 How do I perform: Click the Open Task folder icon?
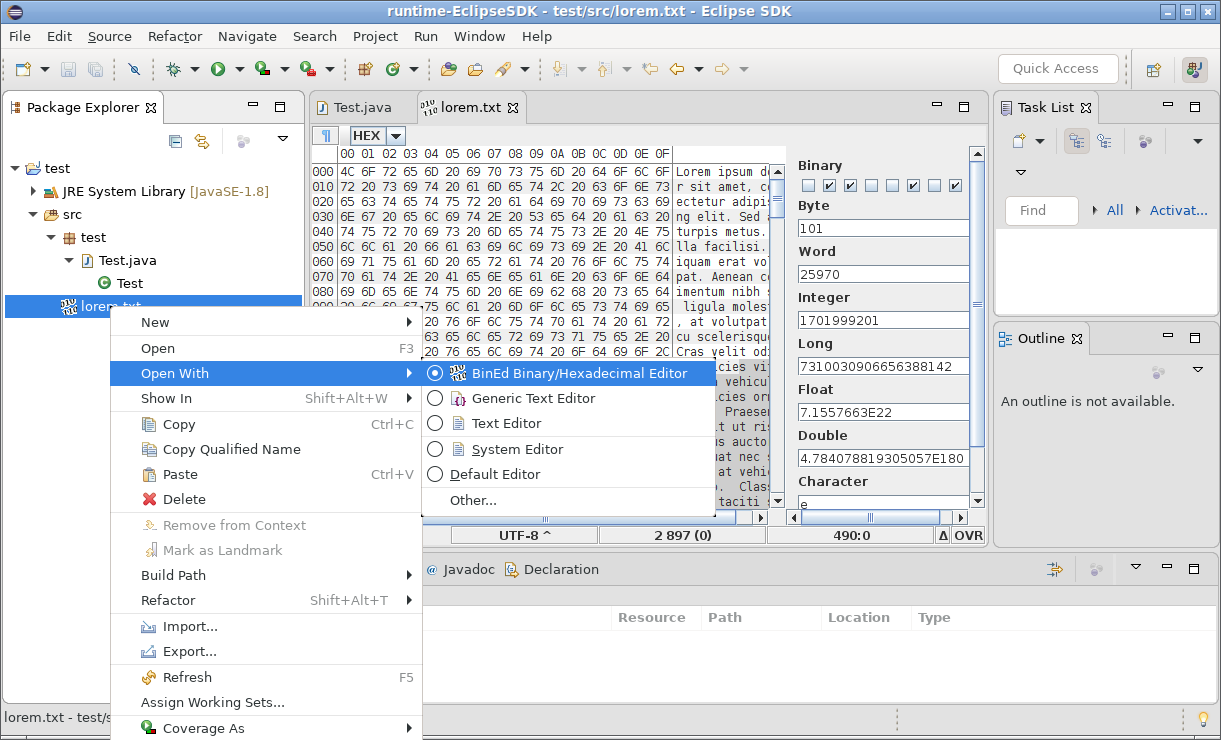point(475,69)
